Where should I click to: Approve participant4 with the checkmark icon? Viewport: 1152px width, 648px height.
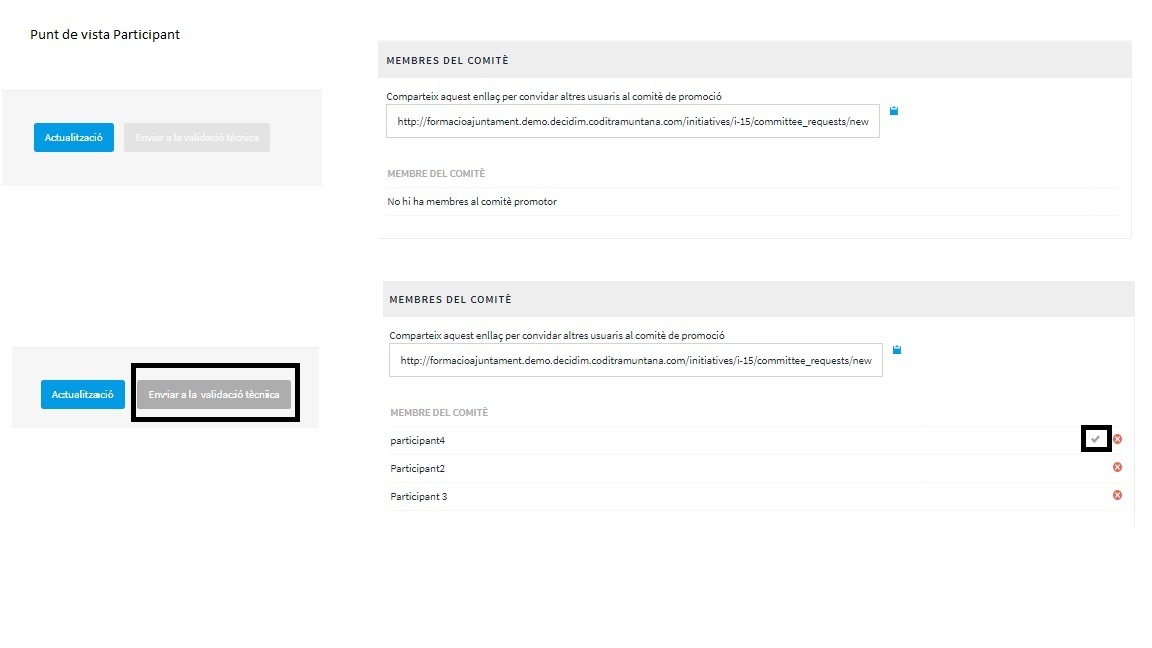pos(1096,439)
